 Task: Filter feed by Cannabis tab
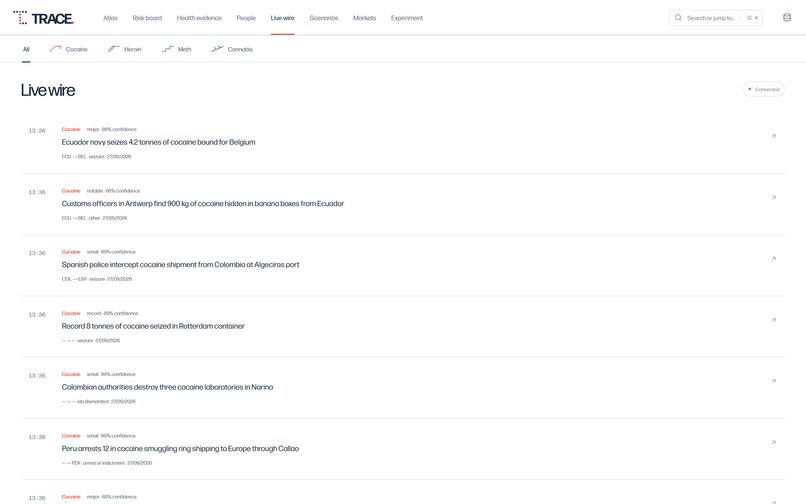[x=232, y=49]
